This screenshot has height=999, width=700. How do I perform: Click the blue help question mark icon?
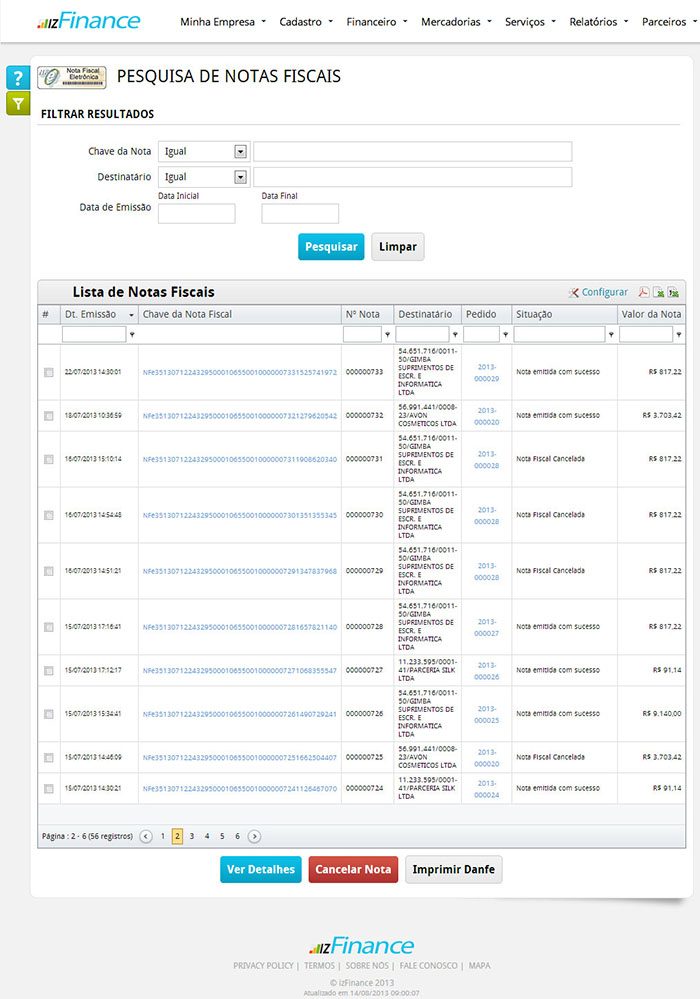pyautogui.click(x=18, y=78)
